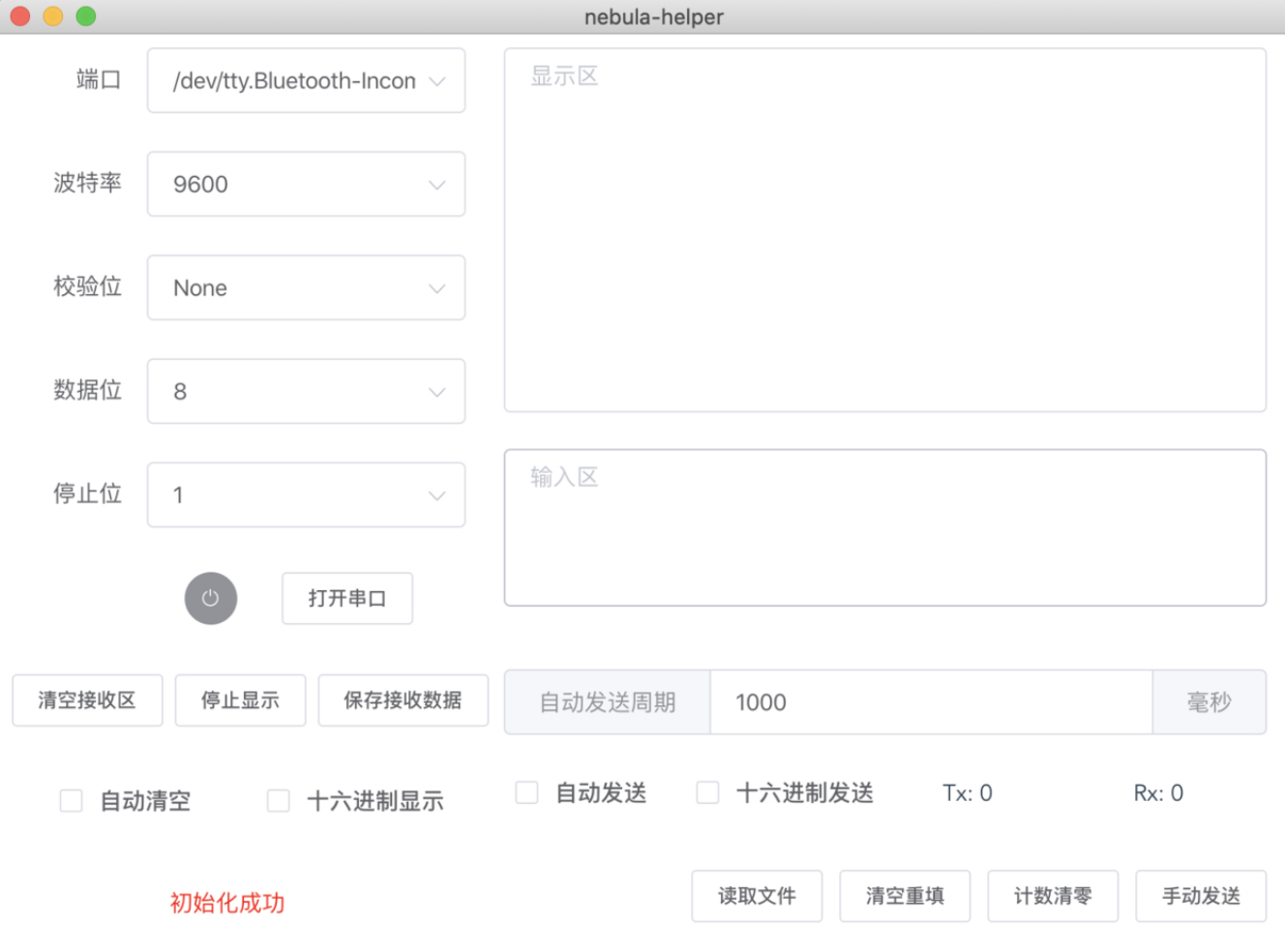Click the power toggle icon
Viewport: 1285px width, 952px height.
point(211,598)
